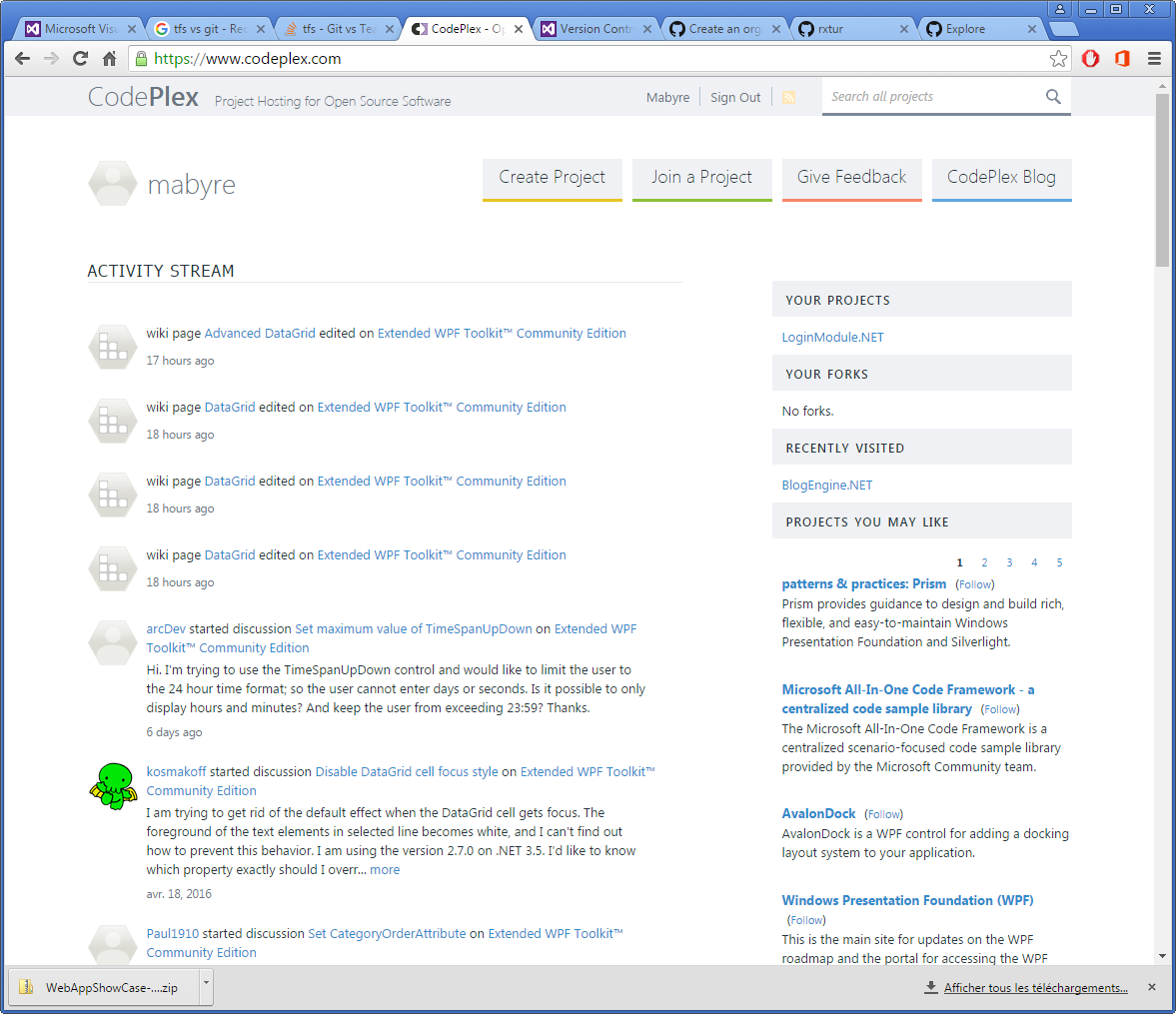Open the AdBlock extension icon
Viewport: 1176px width, 1014px height.
(x=1090, y=59)
